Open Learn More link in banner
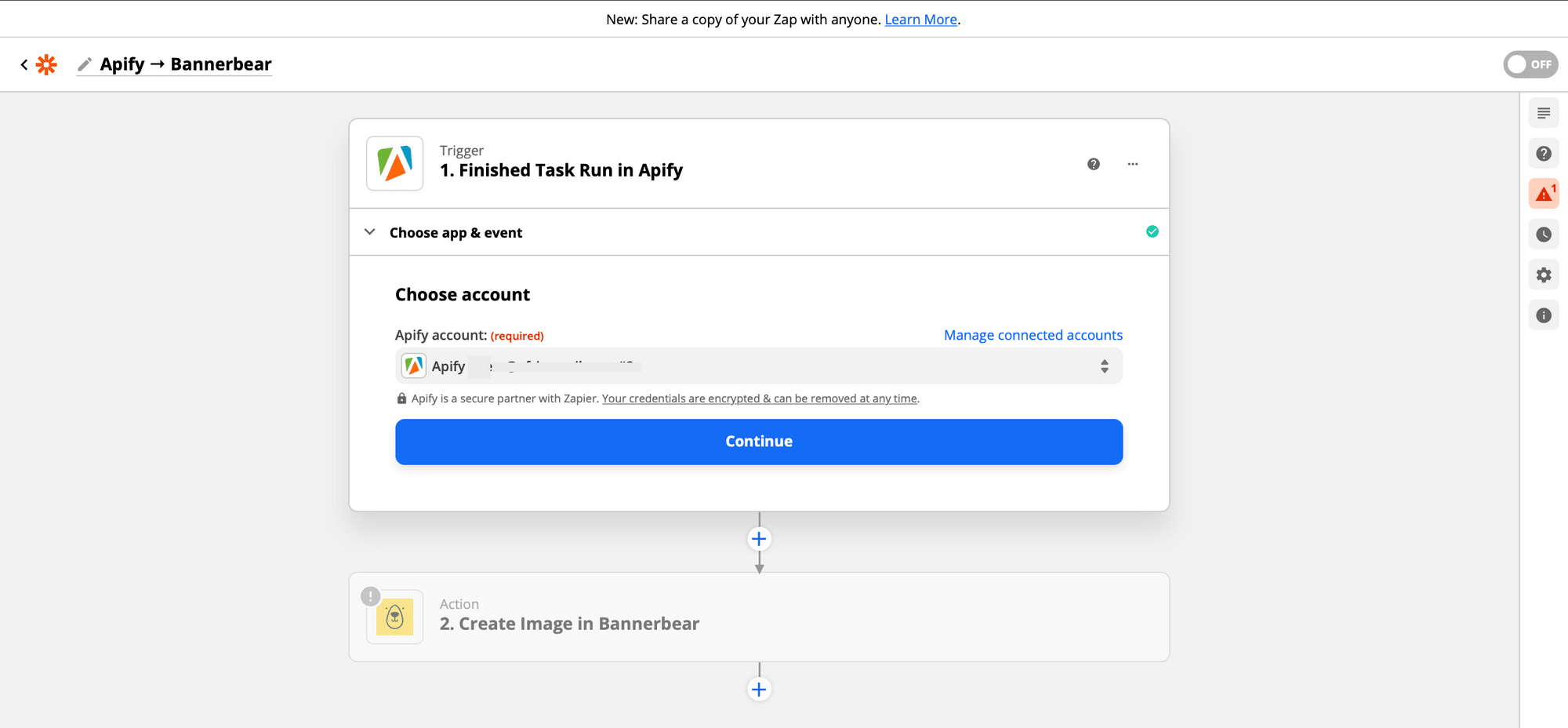 coord(920,20)
